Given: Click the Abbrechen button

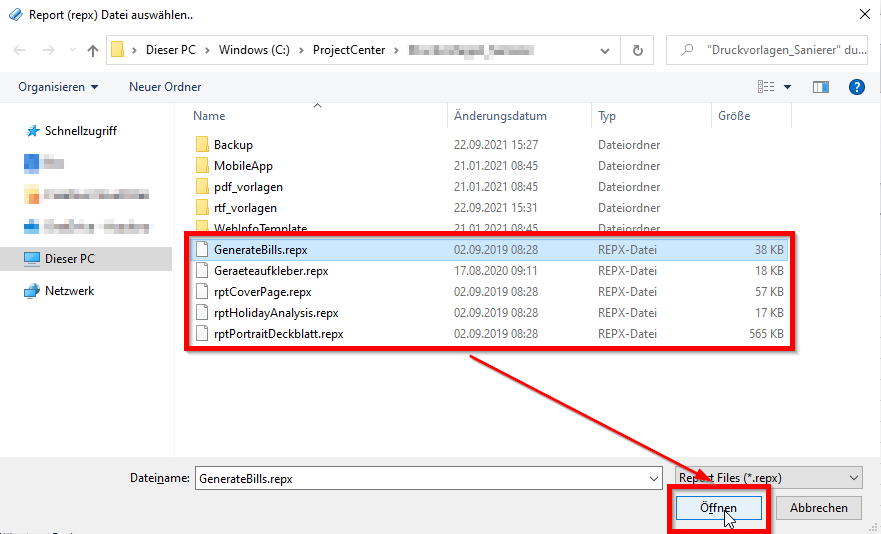Looking at the screenshot, I should pyautogui.click(x=818, y=508).
